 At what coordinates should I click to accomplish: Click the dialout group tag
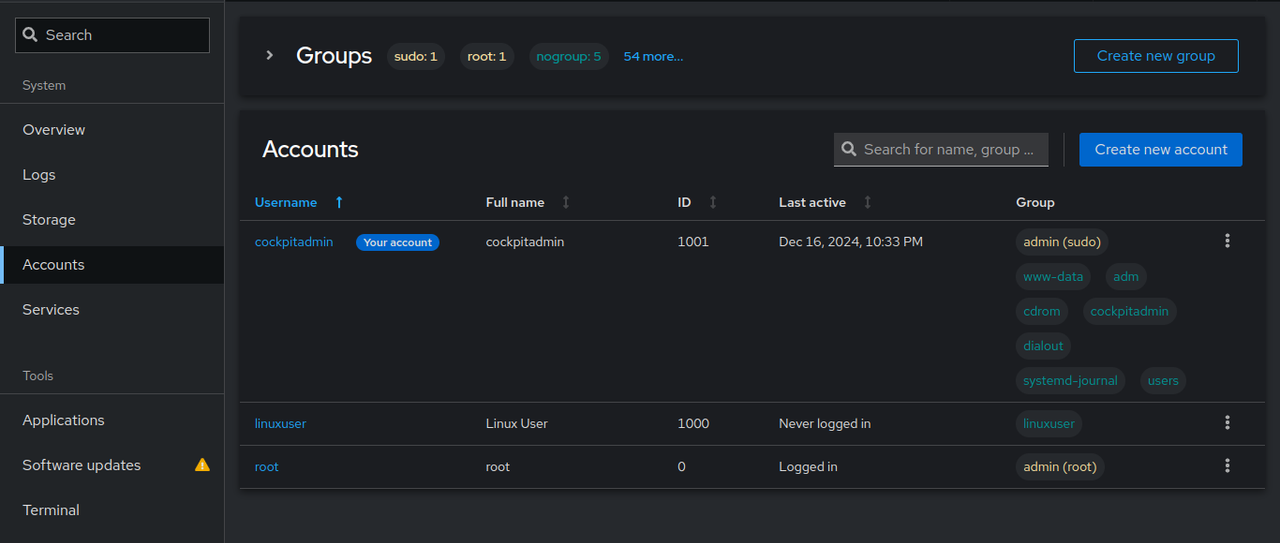1043,346
